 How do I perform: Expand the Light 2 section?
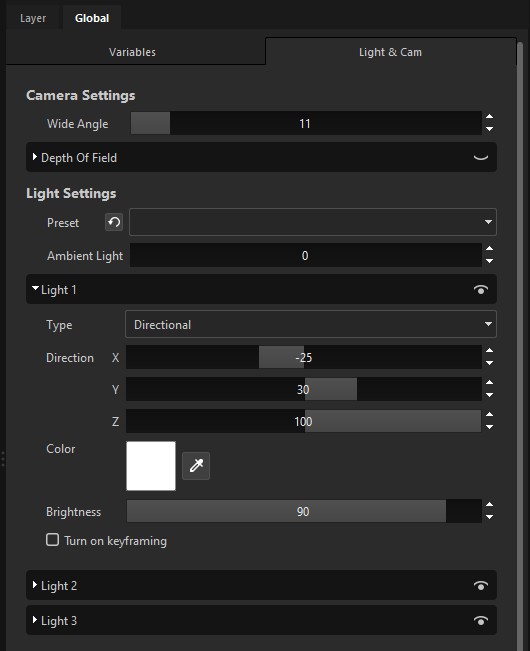pyautogui.click(x=35, y=585)
